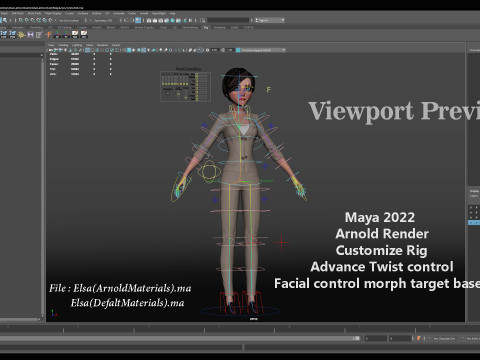The width and height of the screenshot is (480, 360).
Task: Open Camera Attributes in viewport toolbar
Action: coord(60,50)
